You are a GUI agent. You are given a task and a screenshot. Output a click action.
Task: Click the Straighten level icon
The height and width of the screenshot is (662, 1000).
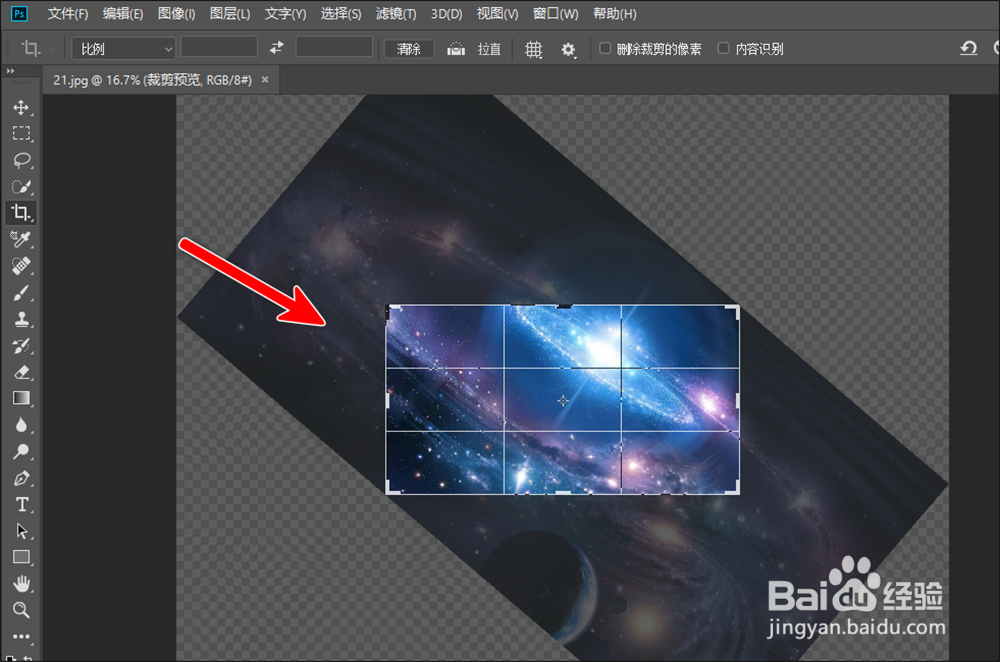[455, 48]
